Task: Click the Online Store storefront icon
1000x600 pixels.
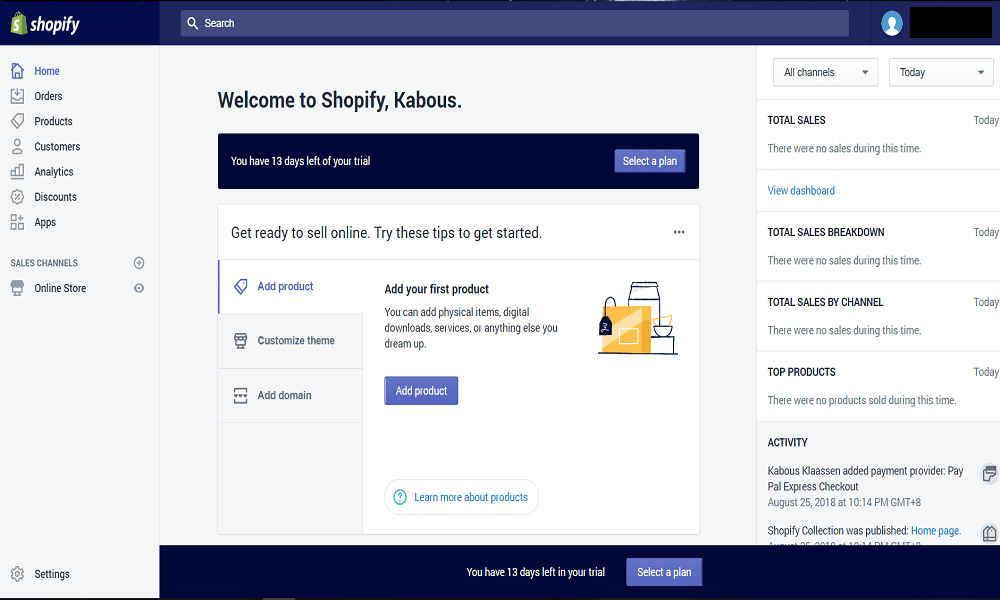Action: 17,288
